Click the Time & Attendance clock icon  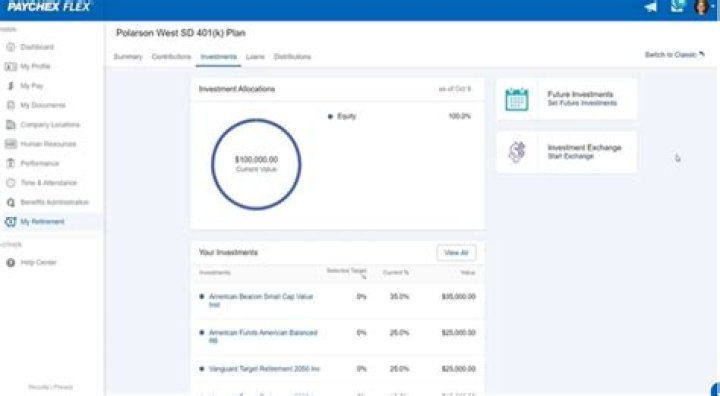point(10,183)
